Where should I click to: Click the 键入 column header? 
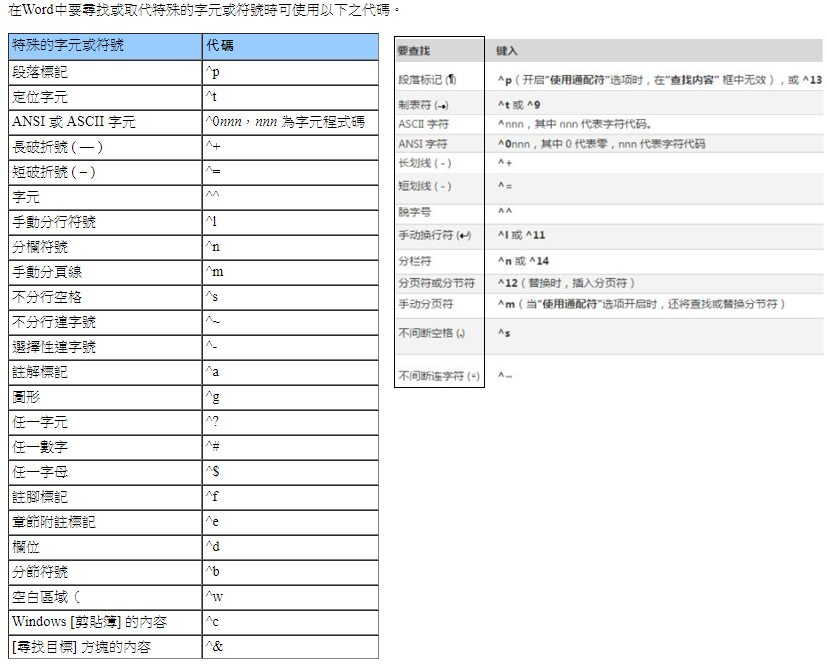tap(507, 50)
